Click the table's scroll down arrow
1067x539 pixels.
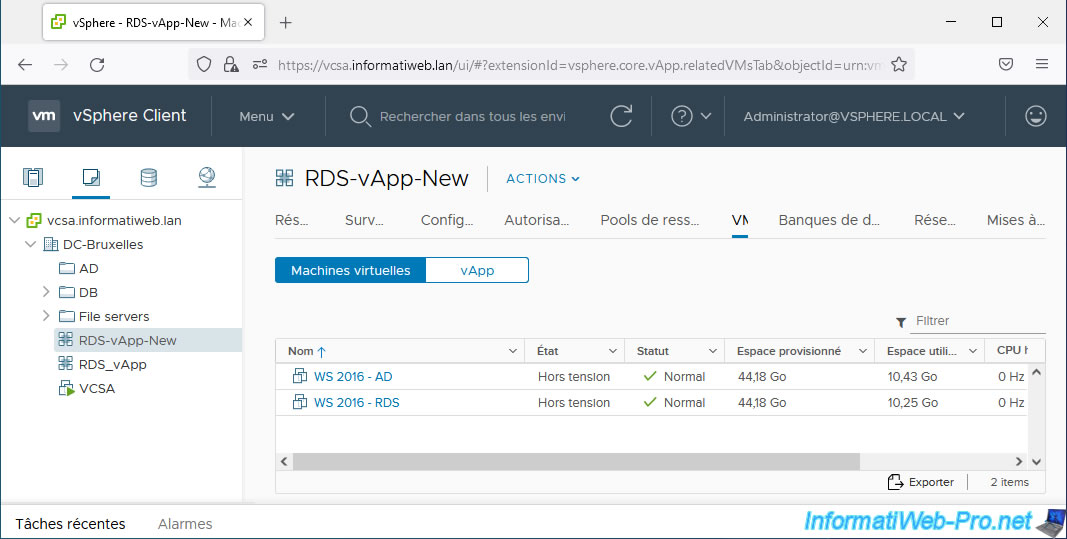tap(1036, 461)
